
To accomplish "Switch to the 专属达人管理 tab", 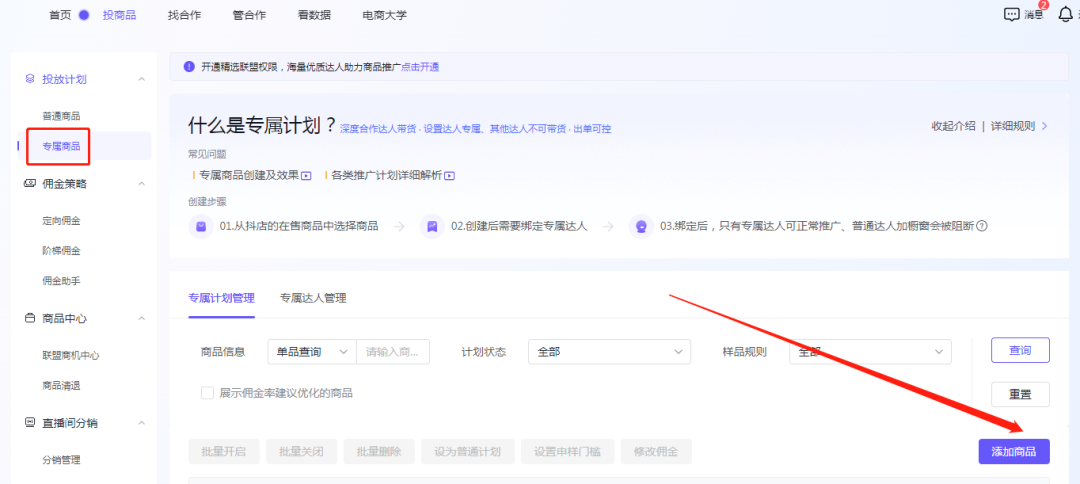I will click(313, 298).
